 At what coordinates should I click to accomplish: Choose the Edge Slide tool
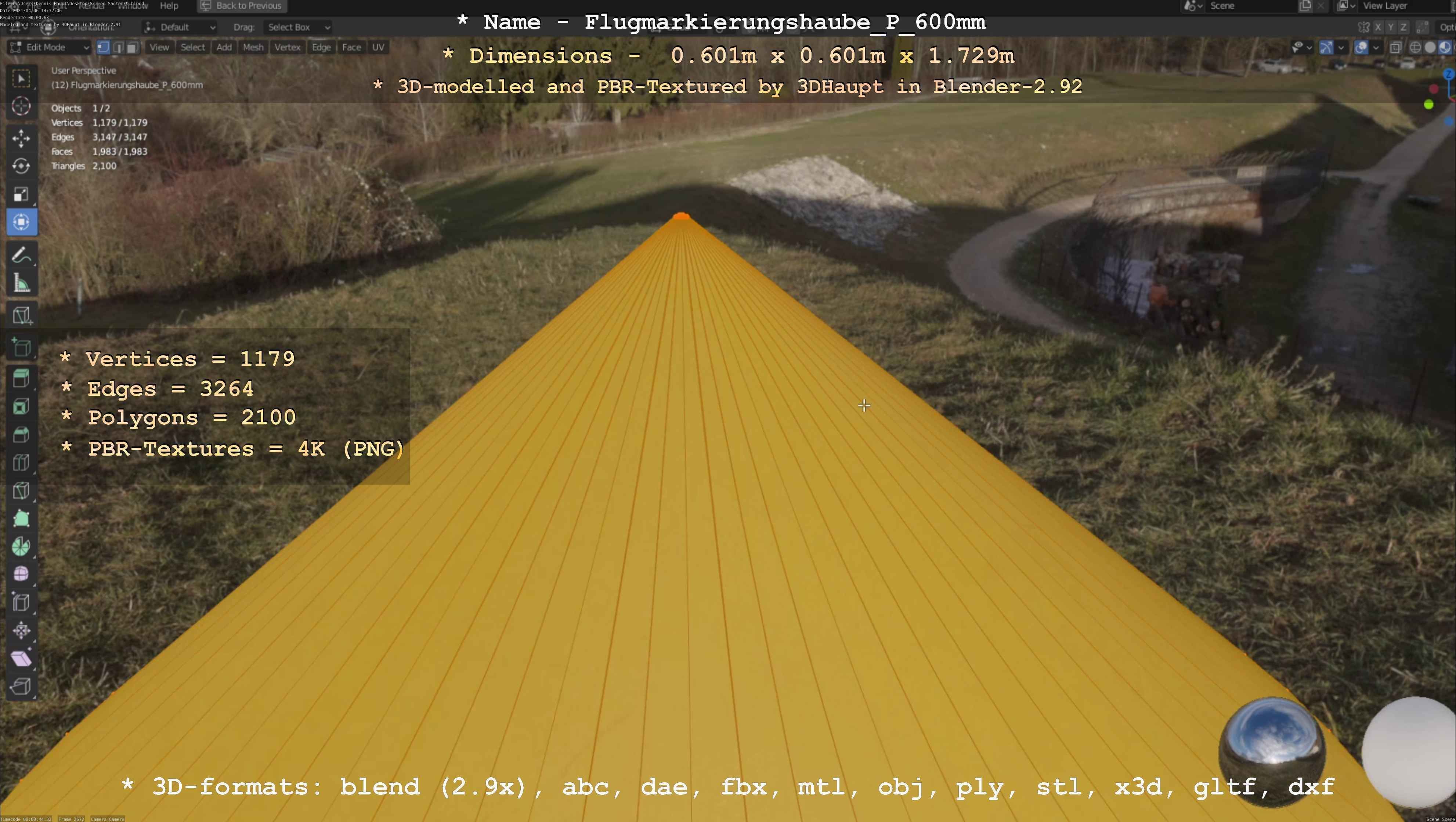coord(21,602)
